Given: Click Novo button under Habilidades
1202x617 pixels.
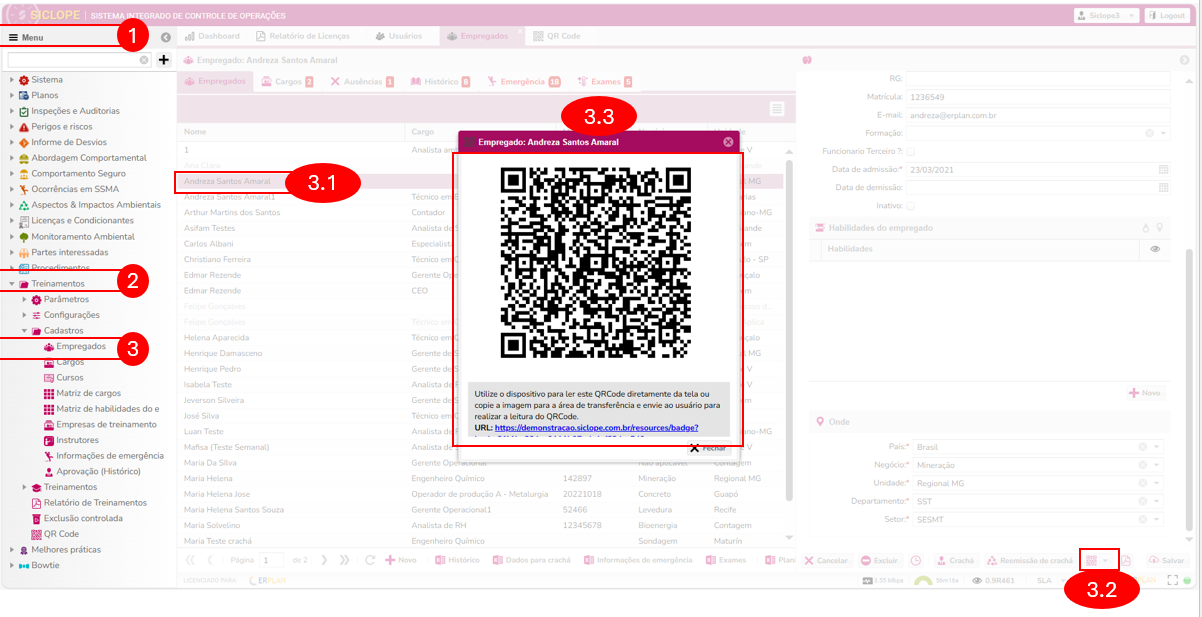Looking at the screenshot, I should [1146, 393].
